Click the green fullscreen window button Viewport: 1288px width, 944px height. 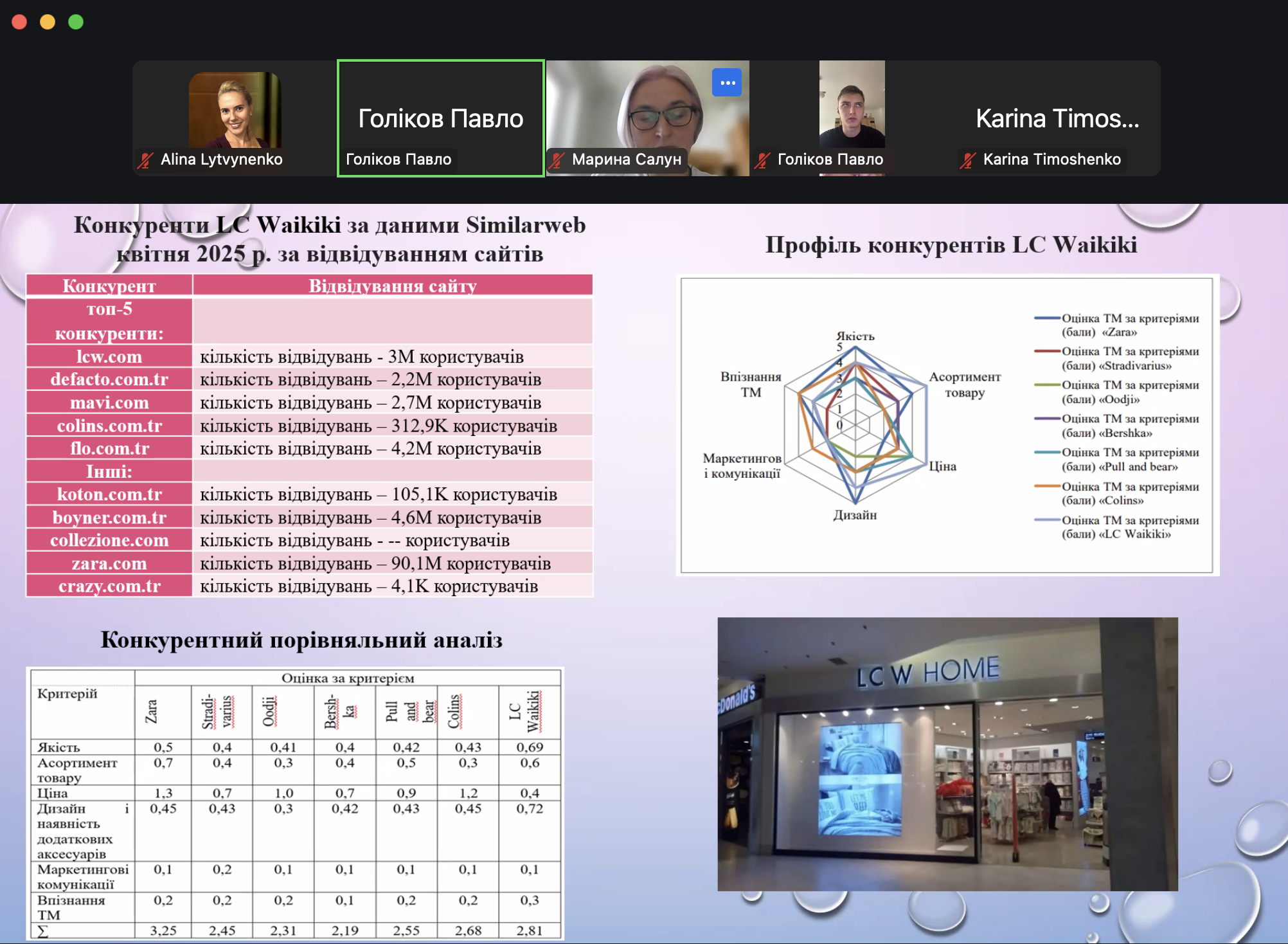pyautogui.click(x=76, y=22)
